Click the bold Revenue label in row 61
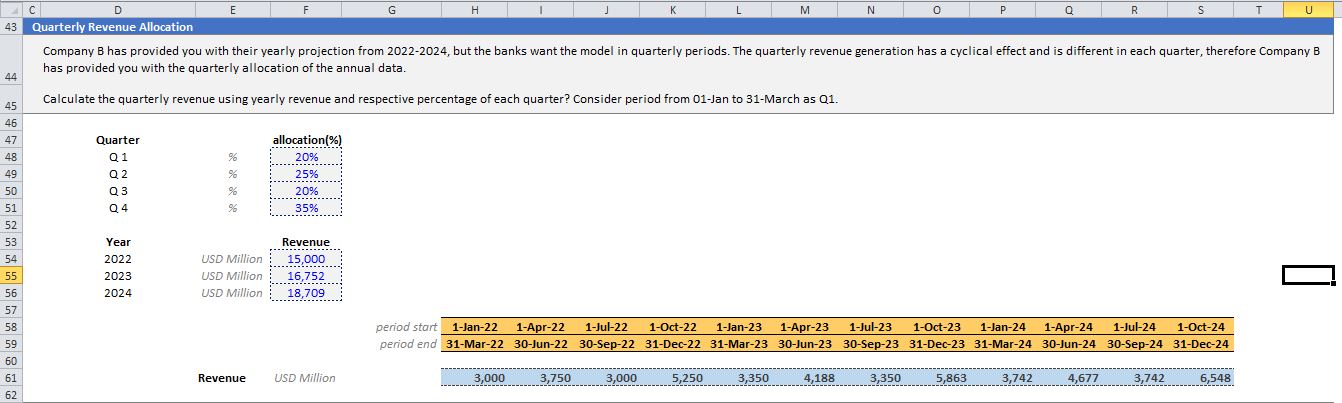Image resolution: width=1342 pixels, height=403 pixels. coord(222,378)
